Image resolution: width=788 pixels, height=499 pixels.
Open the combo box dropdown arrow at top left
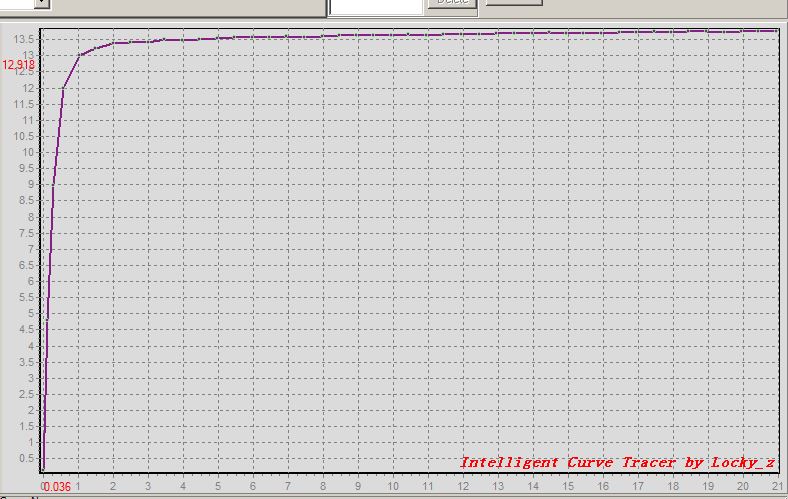tap(42, 4)
